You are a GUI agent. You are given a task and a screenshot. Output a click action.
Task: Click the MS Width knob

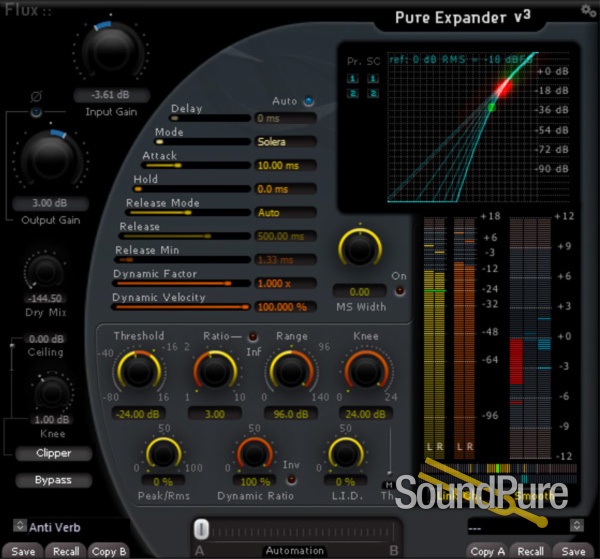360,248
